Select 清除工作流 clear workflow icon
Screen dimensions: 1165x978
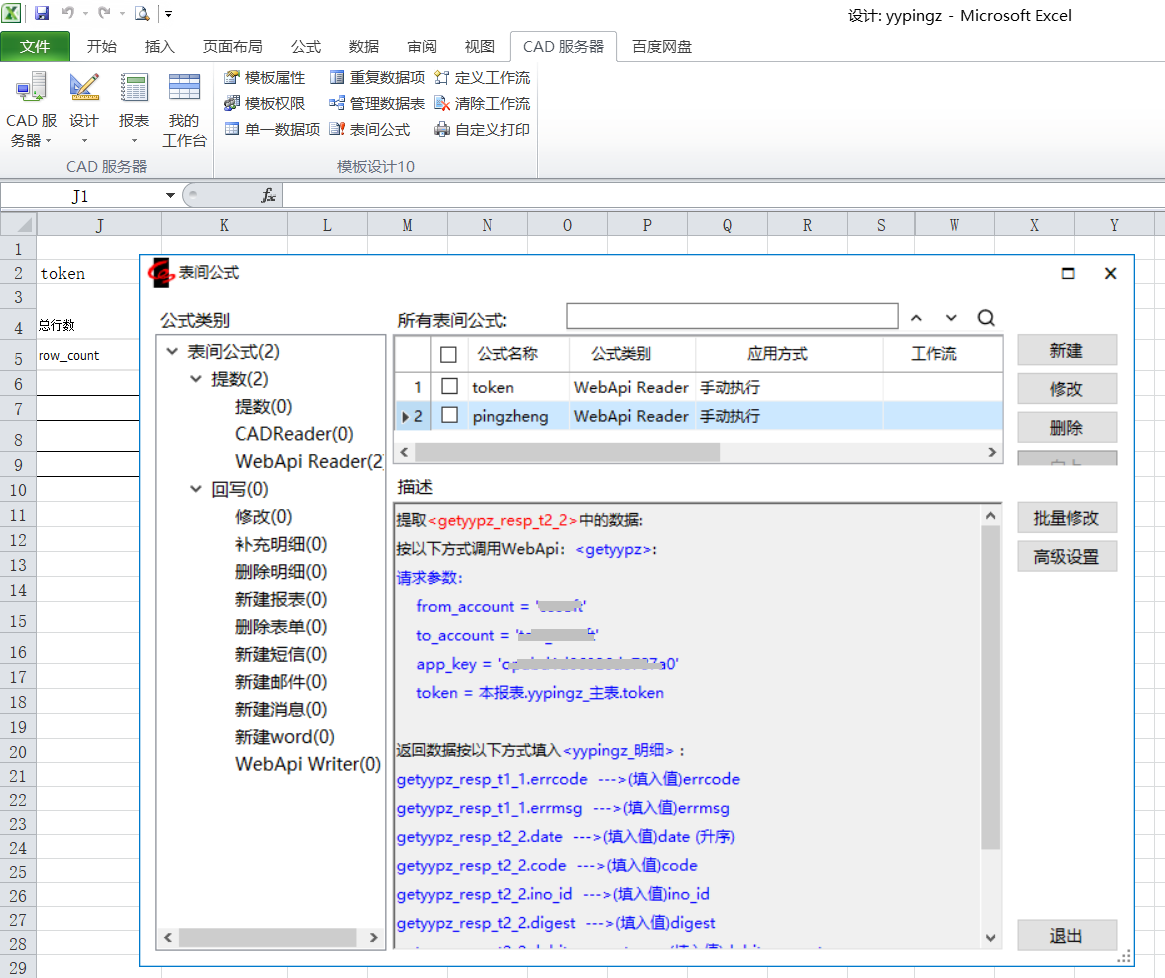pyautogui.click(x=442, y=104)
